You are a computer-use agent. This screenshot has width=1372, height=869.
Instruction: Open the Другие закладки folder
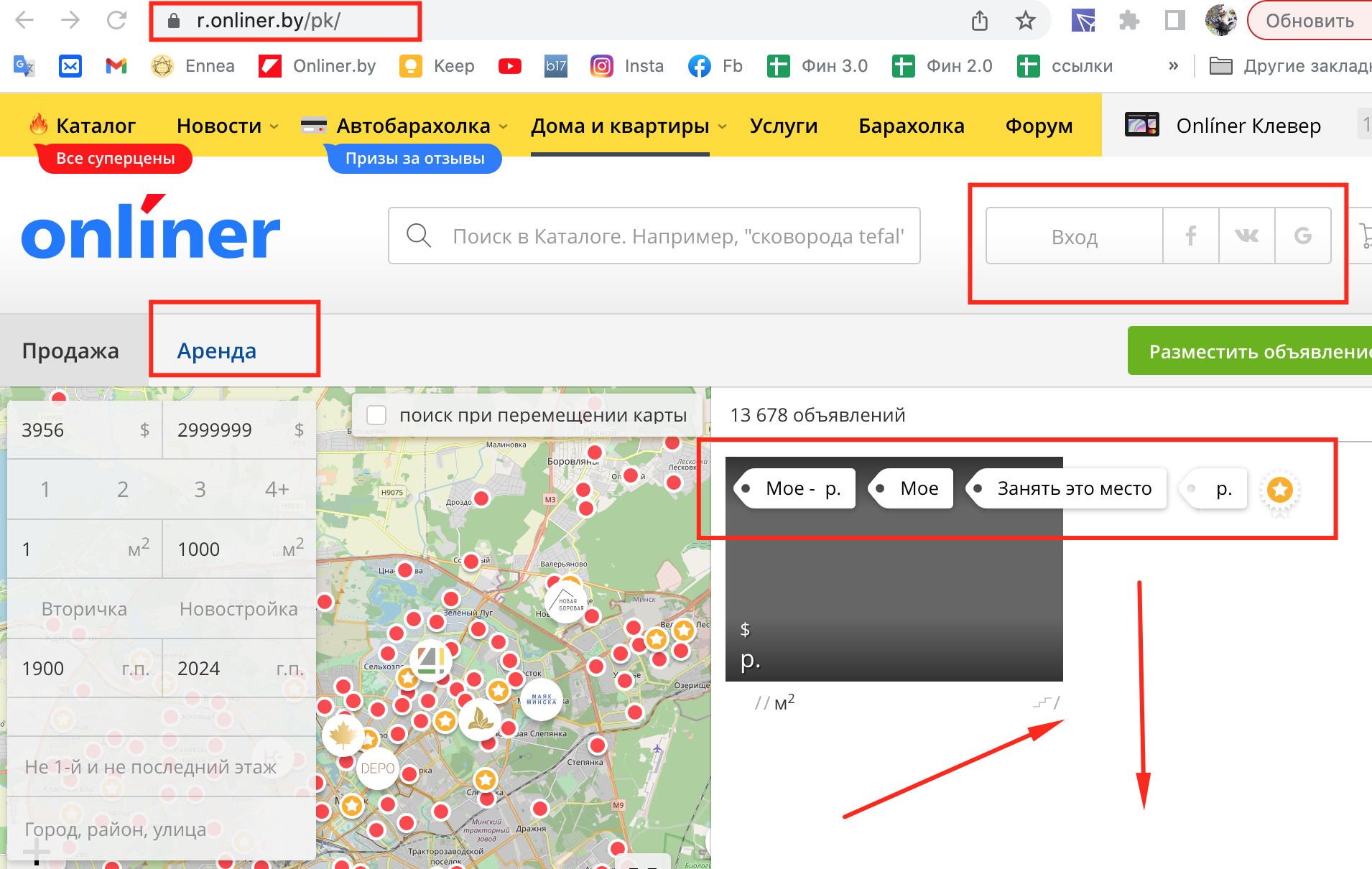1290,66
